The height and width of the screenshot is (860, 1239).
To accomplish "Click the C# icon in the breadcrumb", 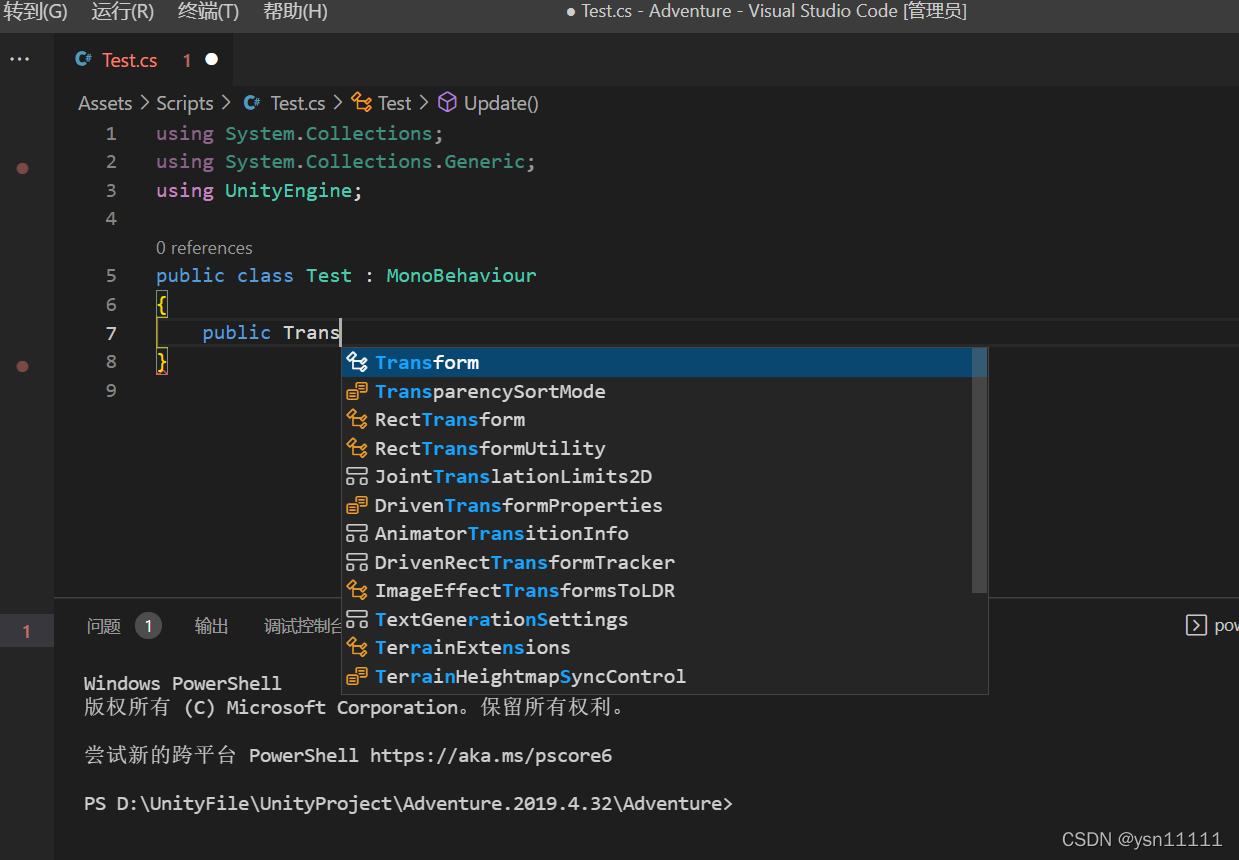I will [x=253, y=103].
